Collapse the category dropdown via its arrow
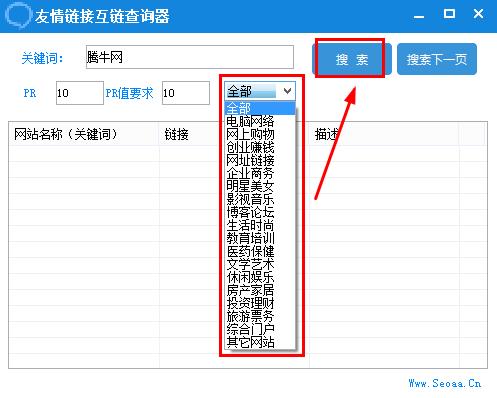This screenshot has width=497, height=398. [x=287, y=91]
